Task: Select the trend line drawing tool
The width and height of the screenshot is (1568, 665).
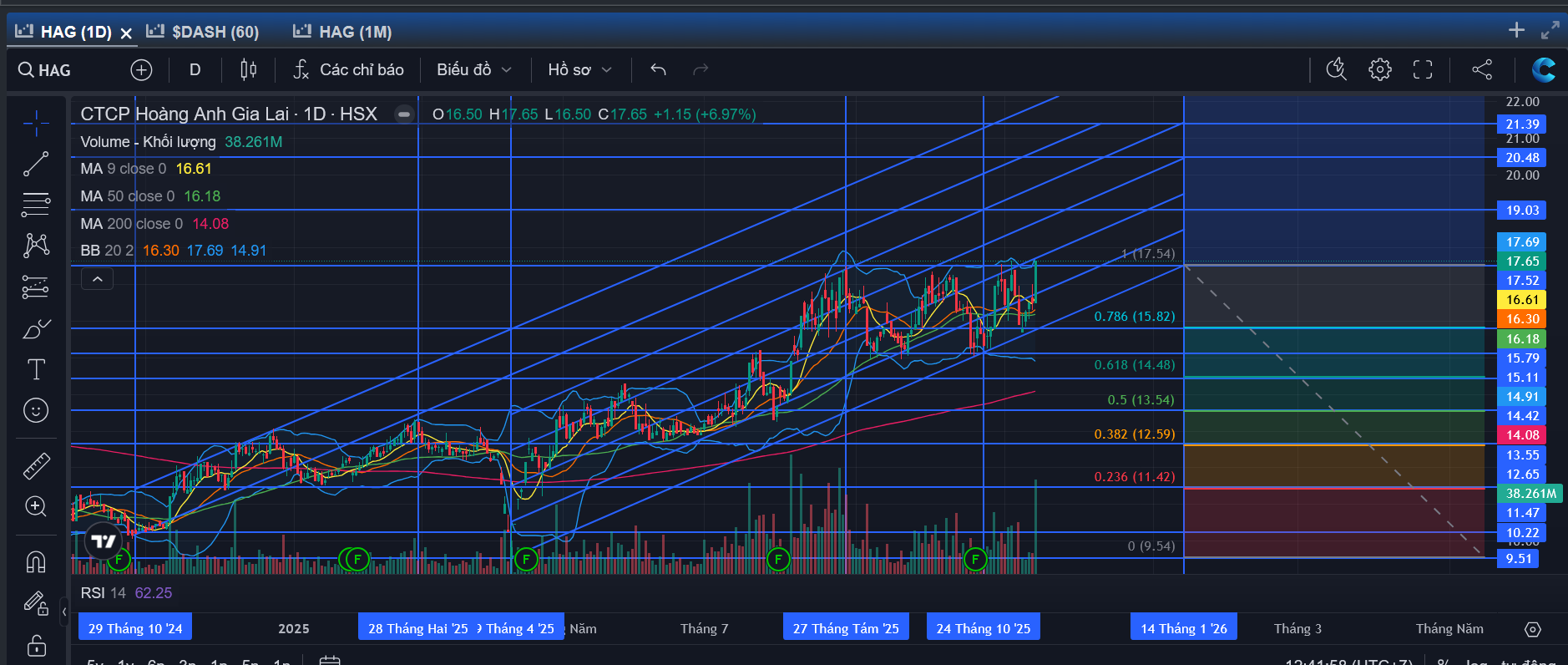Action: pyautogui.click(x=36, y=164)
